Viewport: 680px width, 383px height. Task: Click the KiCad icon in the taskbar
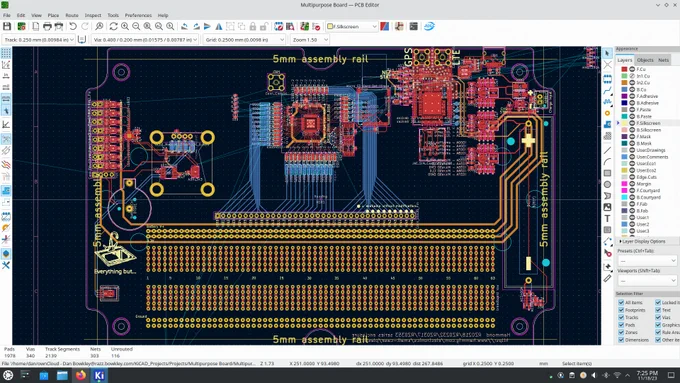tap(99, 375)
